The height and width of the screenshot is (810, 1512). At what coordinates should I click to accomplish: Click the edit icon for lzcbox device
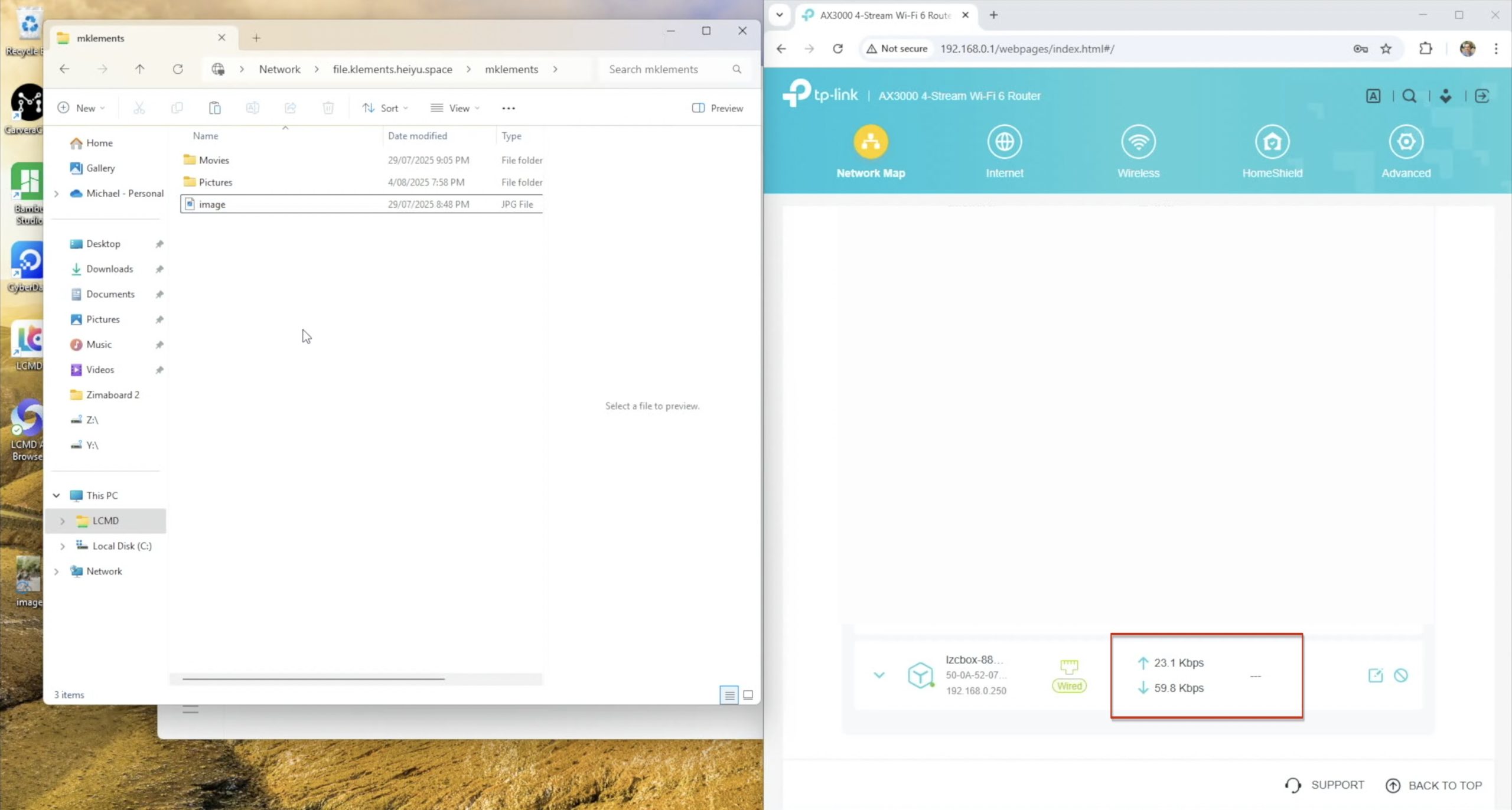click(1375, 675)
